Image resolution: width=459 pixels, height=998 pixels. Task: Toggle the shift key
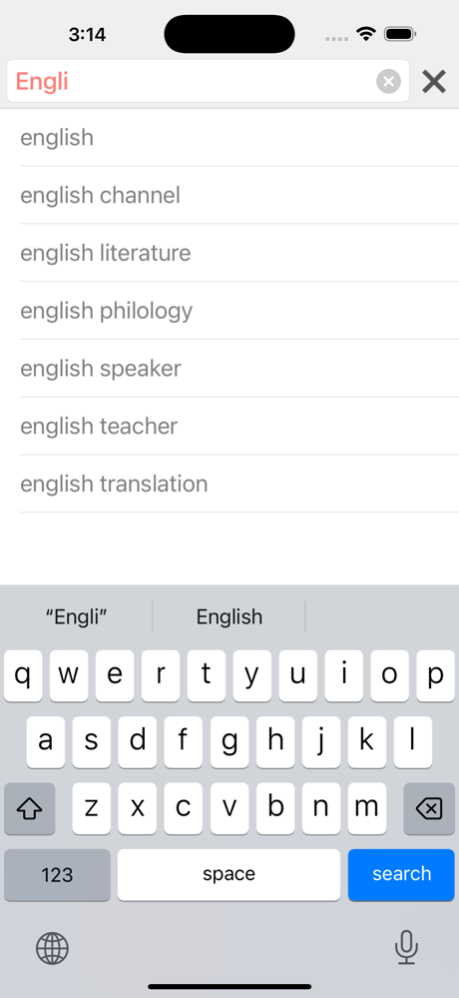[29, 808]
